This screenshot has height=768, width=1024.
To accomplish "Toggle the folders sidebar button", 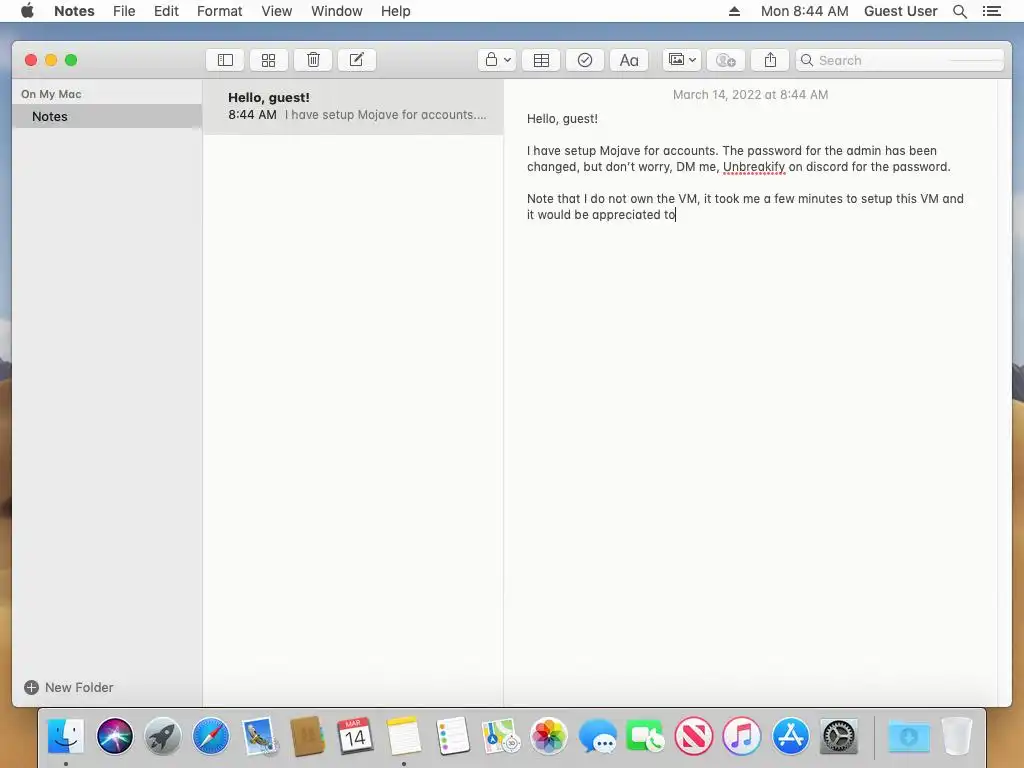I will click(x=225, y=60).
